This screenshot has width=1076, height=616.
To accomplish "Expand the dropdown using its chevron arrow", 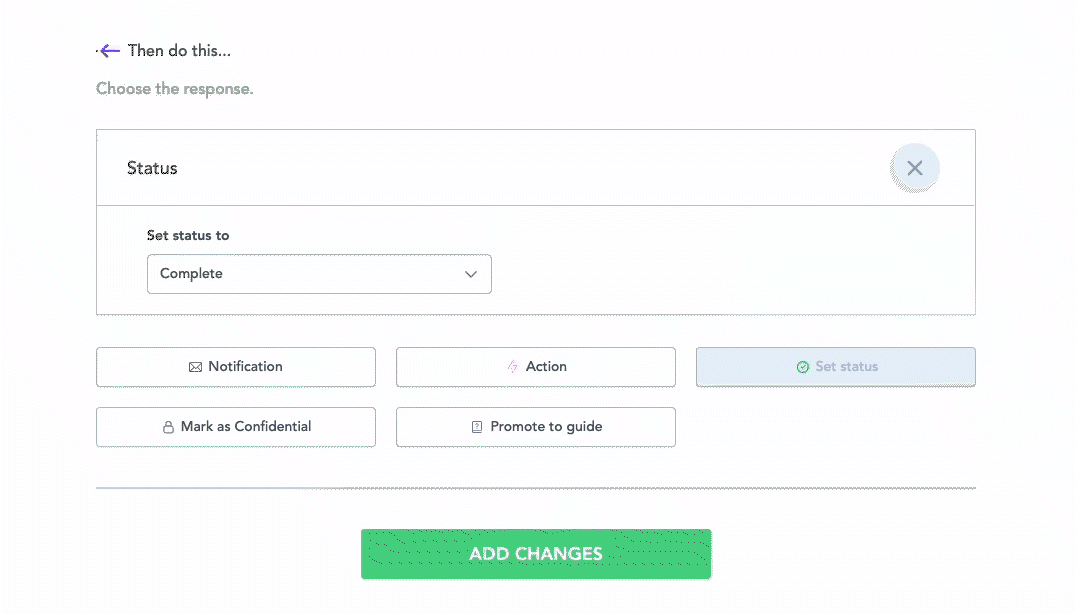I will pyautogui.click(x=471, y=274).
